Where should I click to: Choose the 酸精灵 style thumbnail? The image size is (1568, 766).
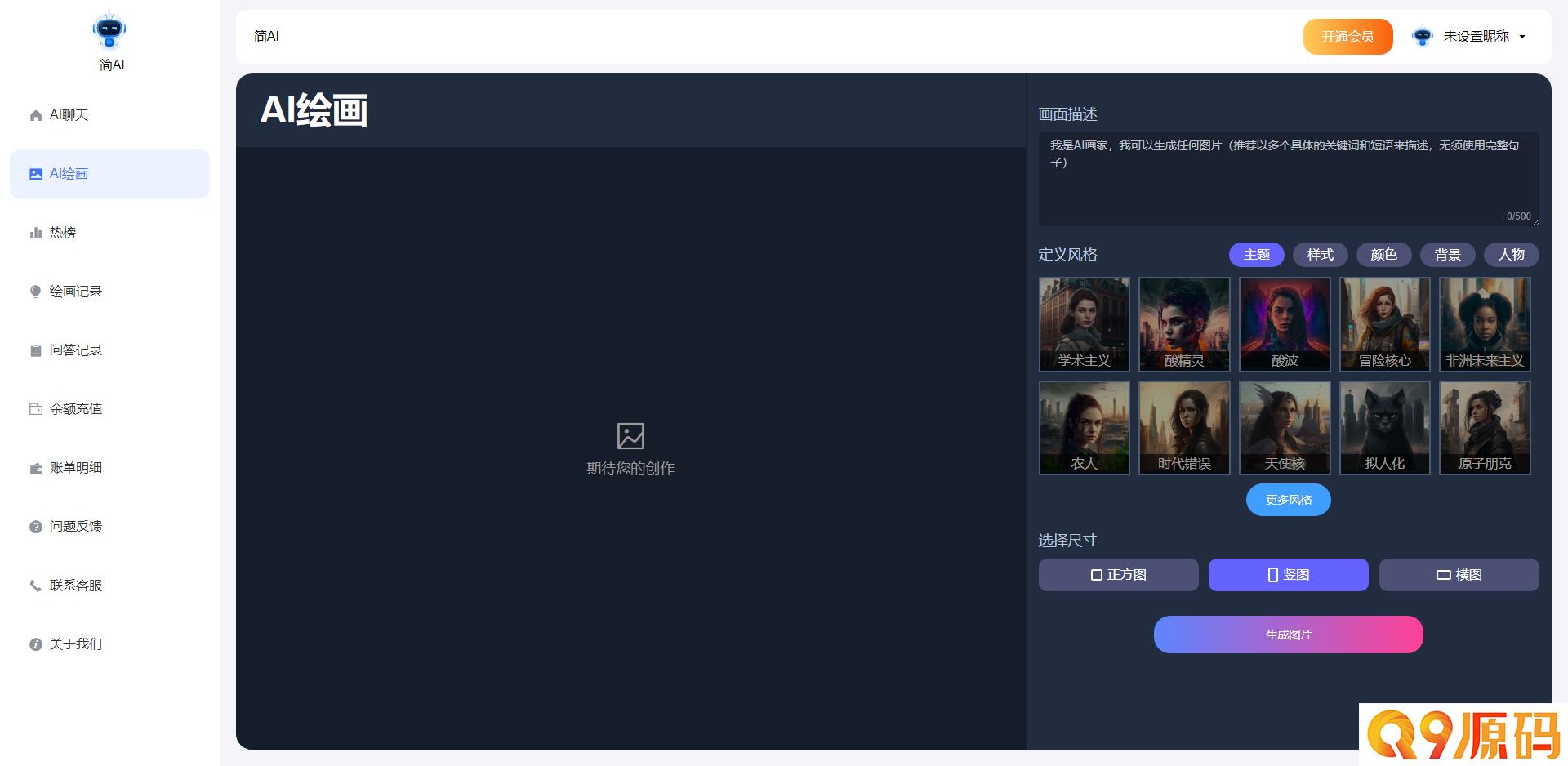click(x=1184, y=324)
